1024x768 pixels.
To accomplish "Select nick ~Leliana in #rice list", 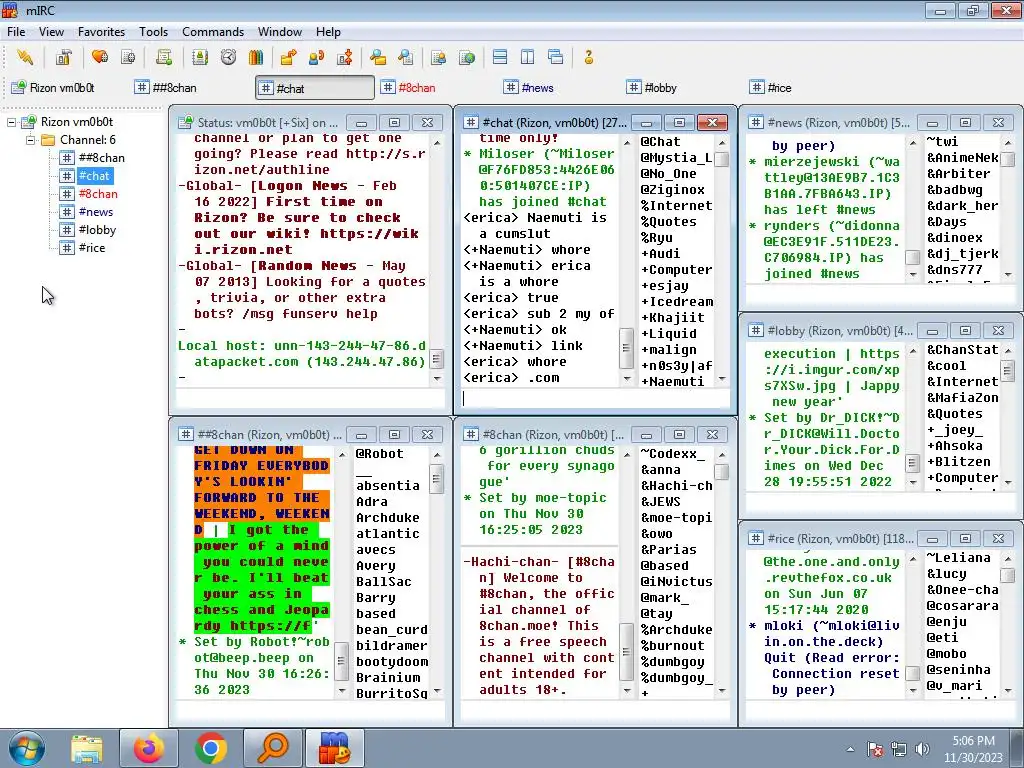I will (x=958, y=558).
